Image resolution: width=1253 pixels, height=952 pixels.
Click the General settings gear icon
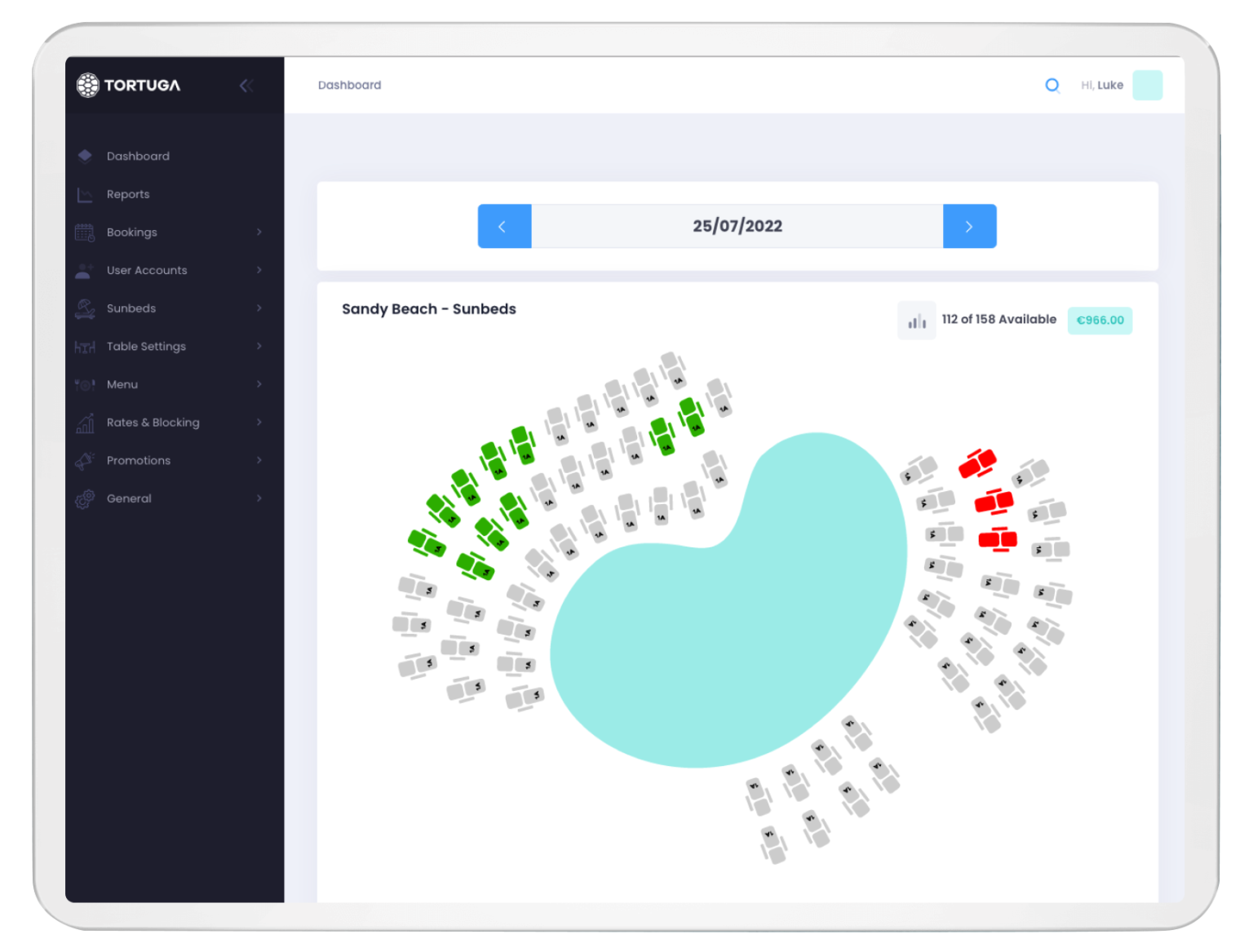pyautogui.click(x=85, y=498)
